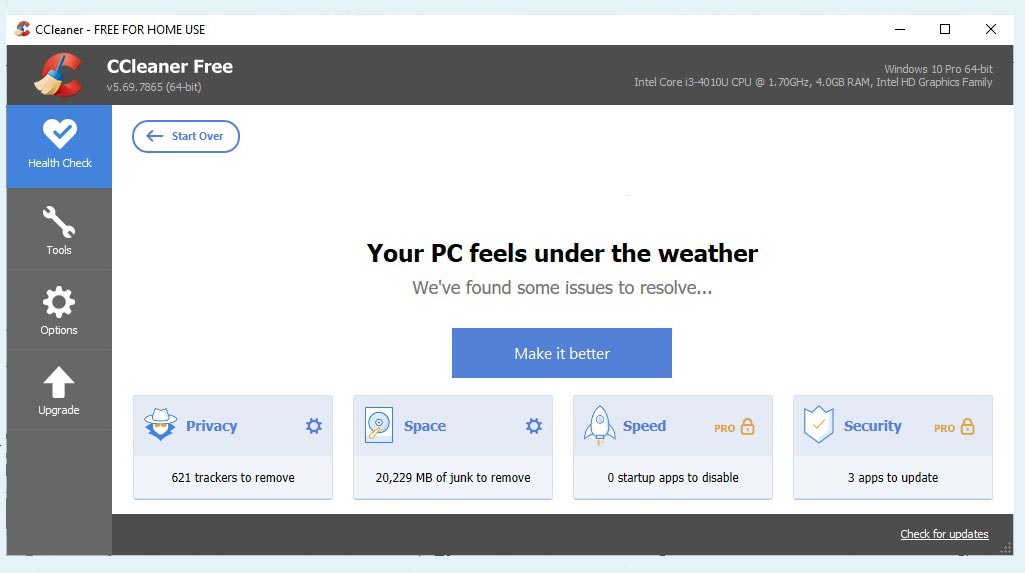
Task: Open Space settings gear icon
Action: tap(533, 426)
